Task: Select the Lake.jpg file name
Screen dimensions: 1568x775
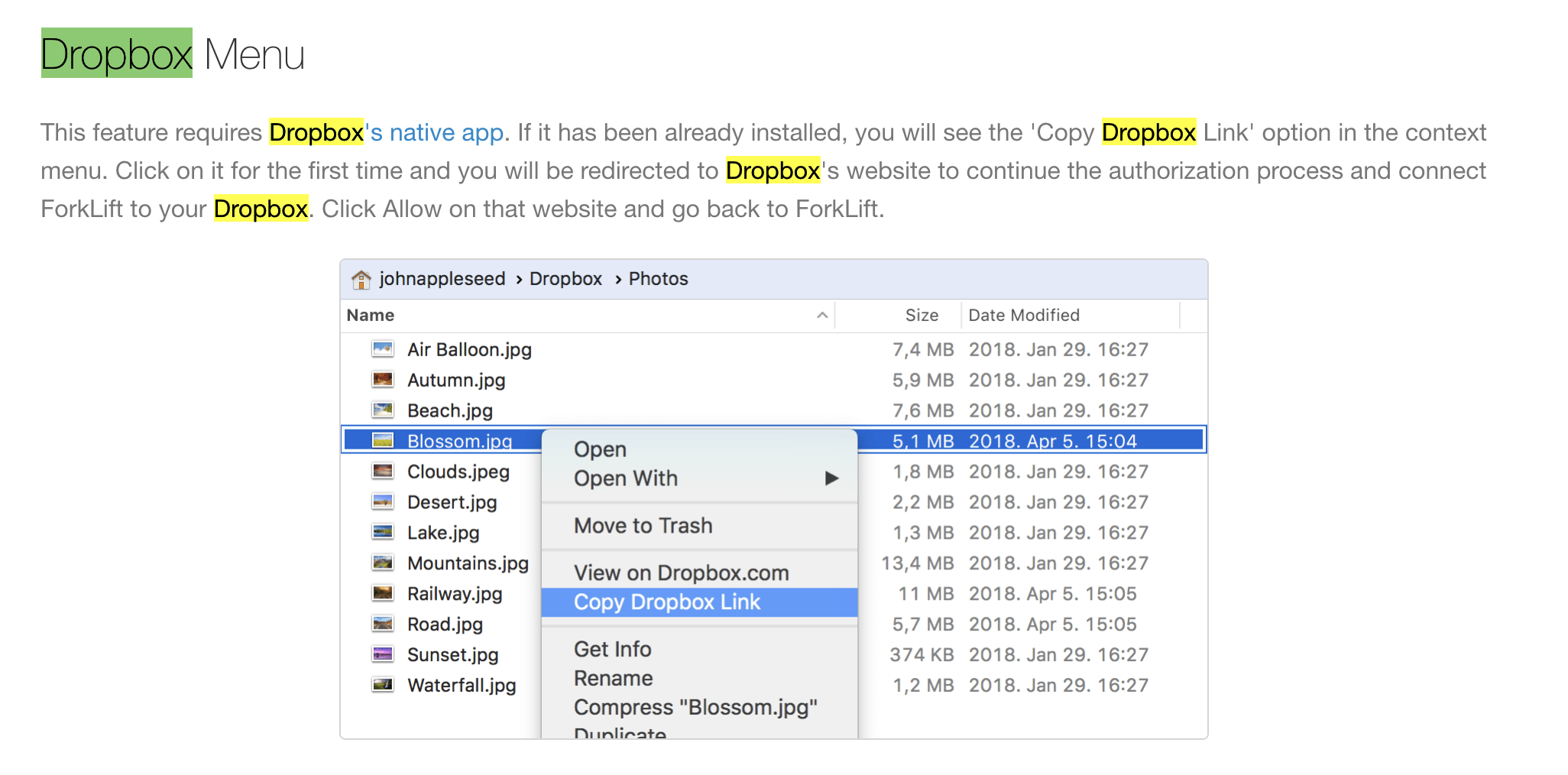Action: (443, 533)
